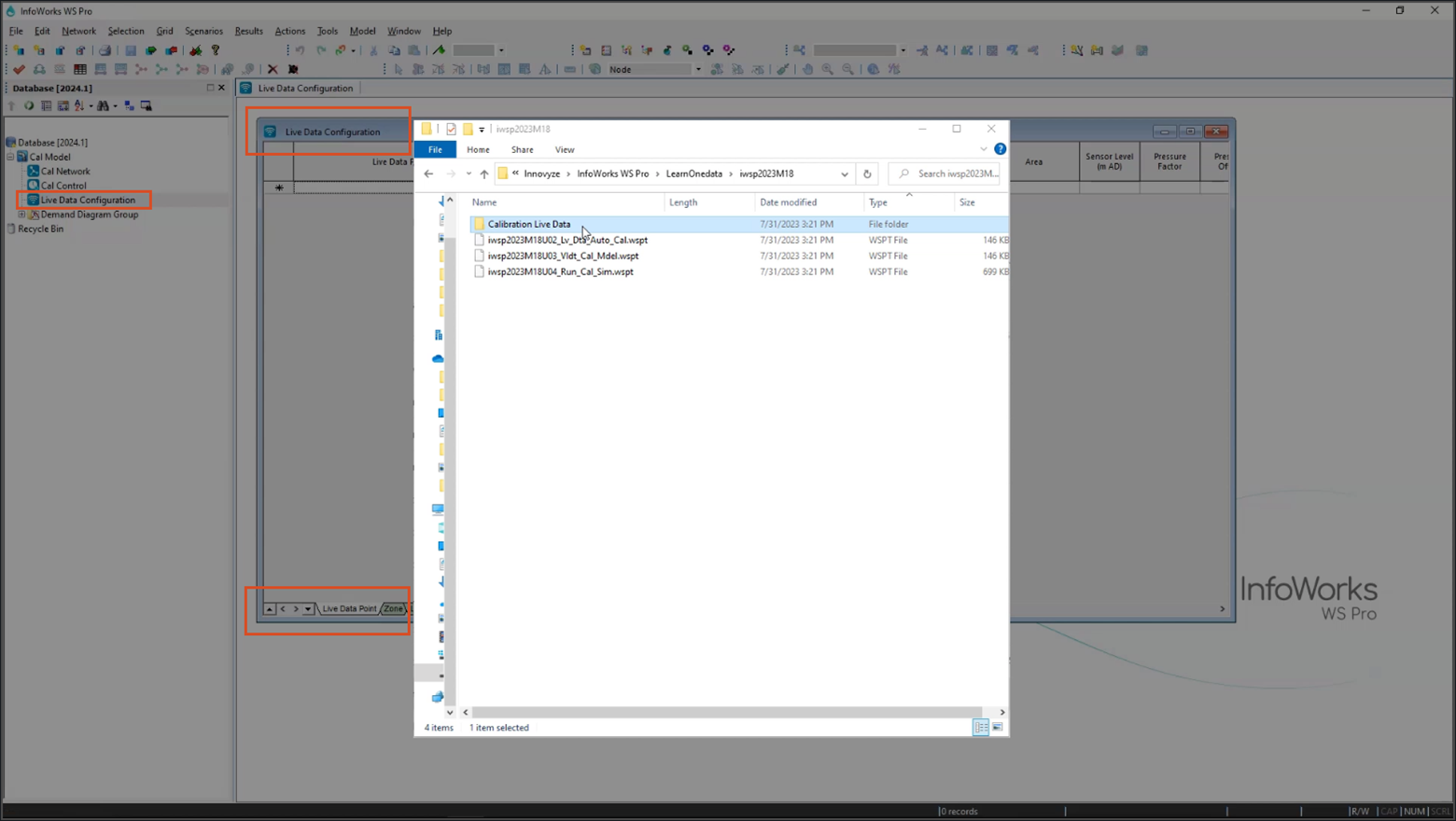Click the pan hand tool icon
The width and height of the screenshot is (1456, 821).
pos(807,69)
